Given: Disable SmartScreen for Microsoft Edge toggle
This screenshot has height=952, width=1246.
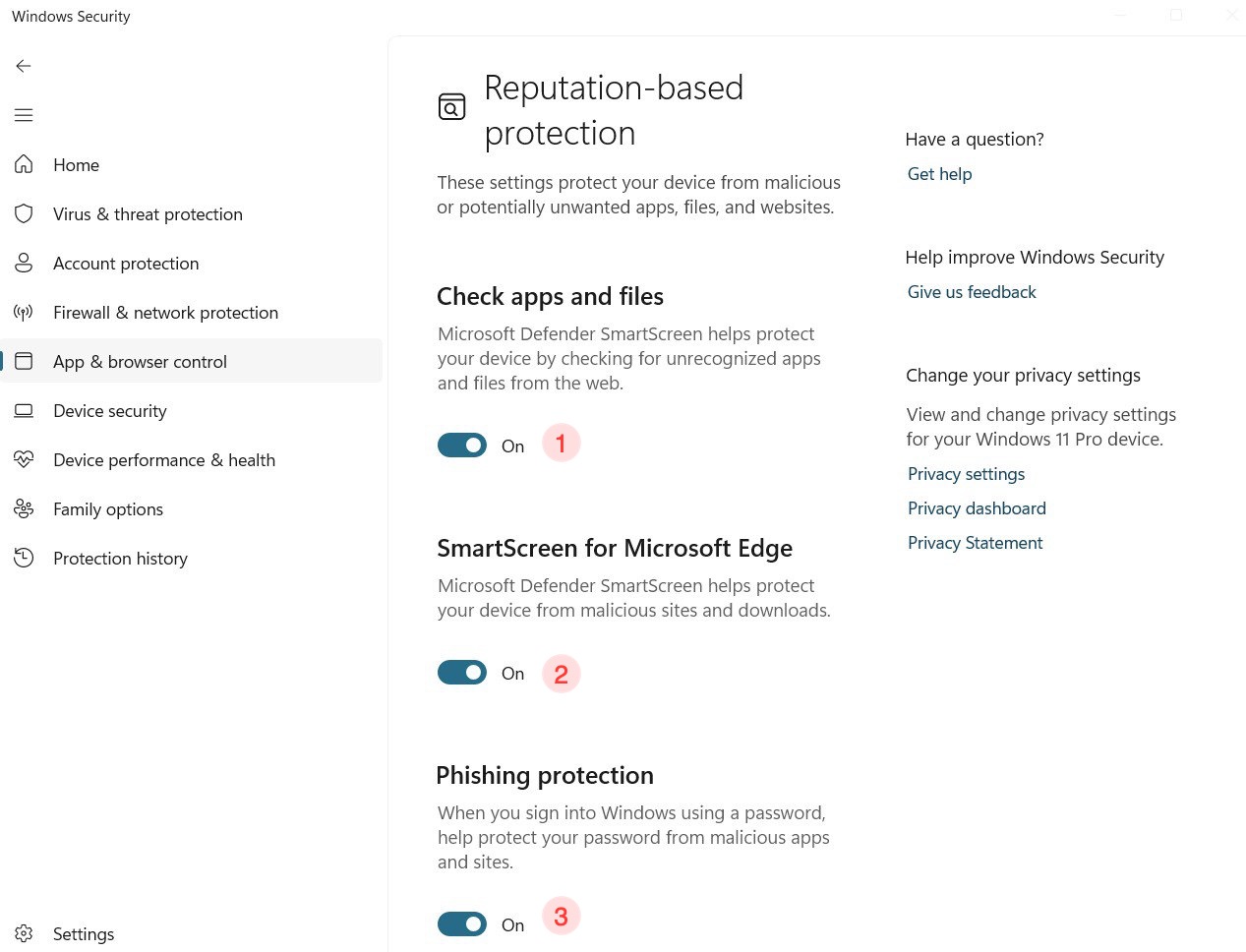Looking at the screenshot, I should click(x=462, y=673).
